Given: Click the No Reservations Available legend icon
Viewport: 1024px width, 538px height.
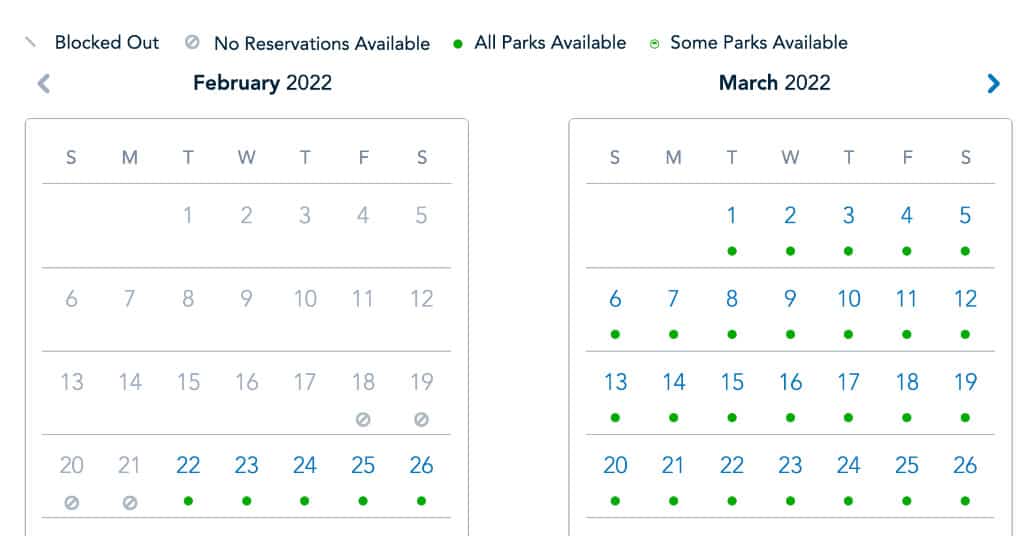Looking at the screenshot, I should 192,42.
